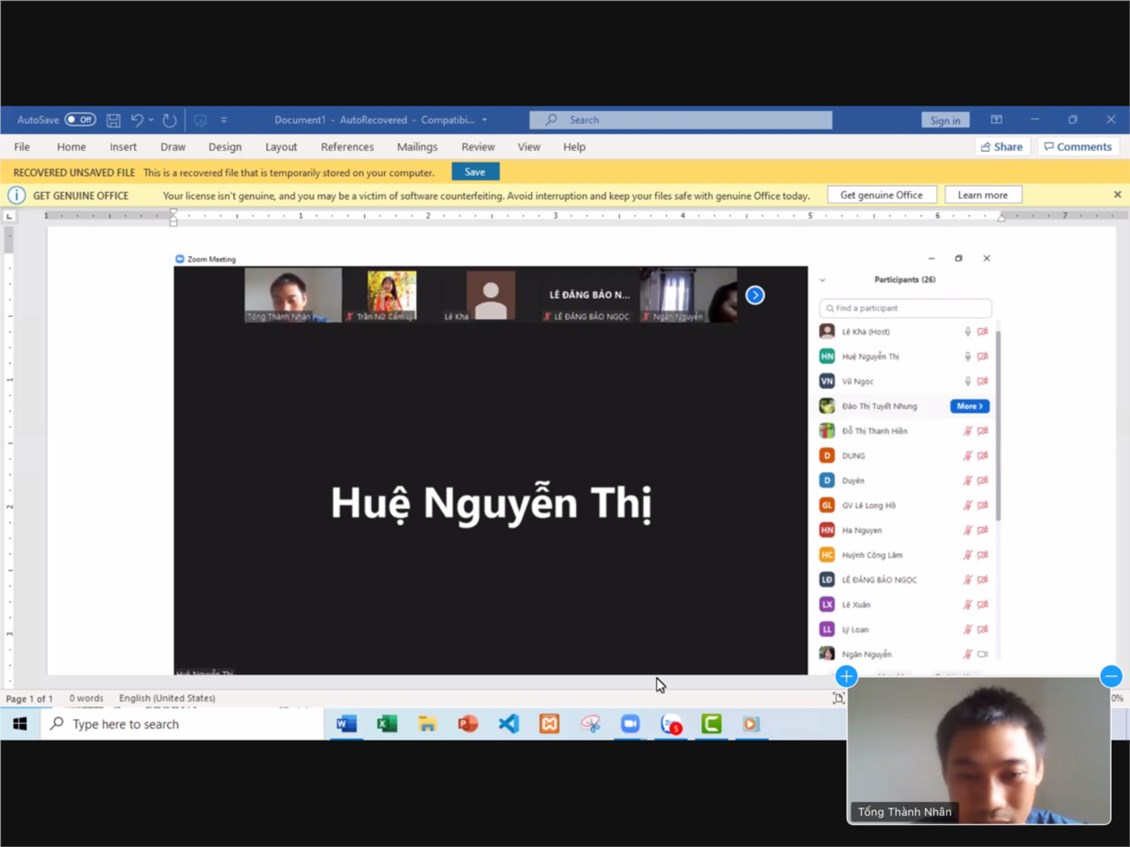Open Ribbon Display Options icon
The image size is (1130, 847).
tap(996, 120)
